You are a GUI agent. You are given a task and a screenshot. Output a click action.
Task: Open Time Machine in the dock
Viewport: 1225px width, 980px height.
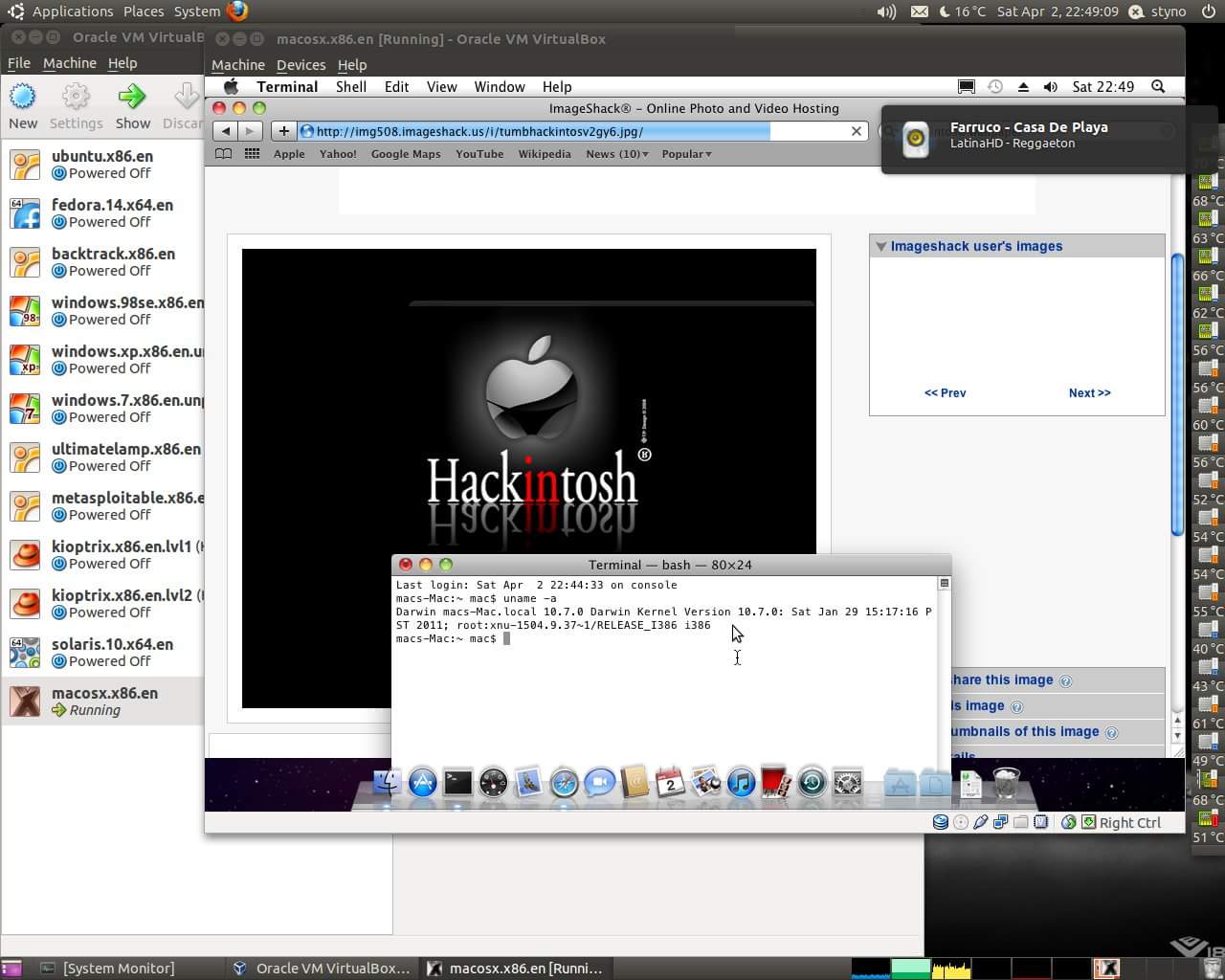tap(812, 783)
